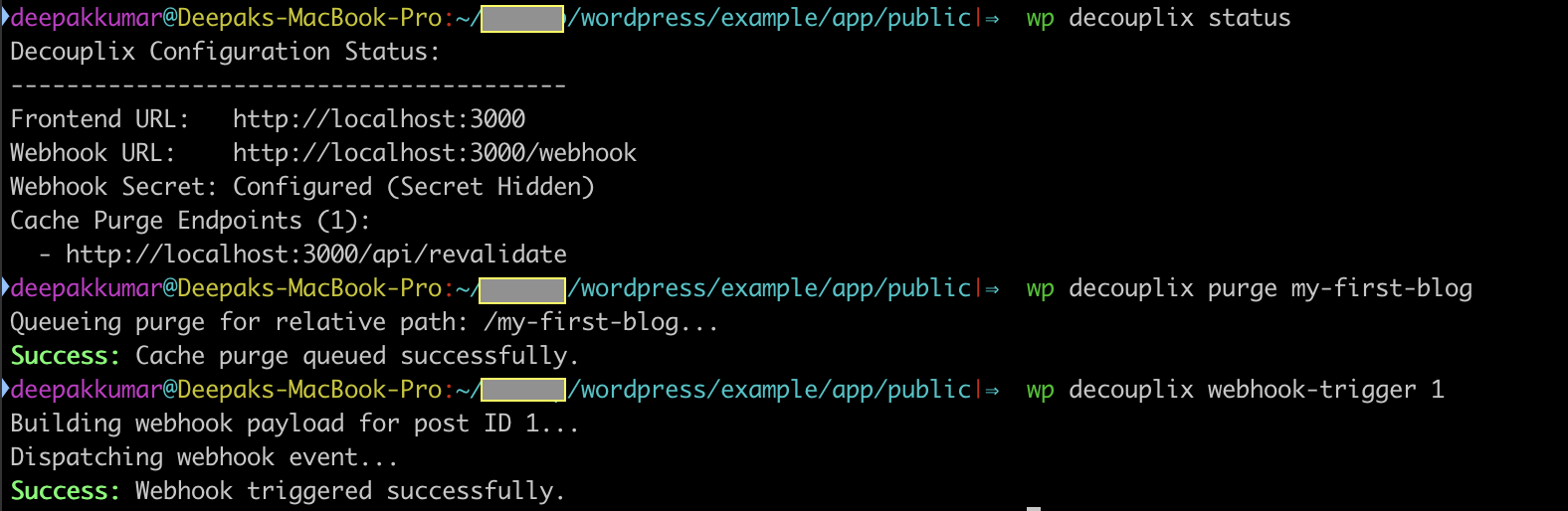This screenshot has height=511, width=1568.
Task: Click the first prompt's /wordpress/example/app/public path
Action: pos(769,18)
